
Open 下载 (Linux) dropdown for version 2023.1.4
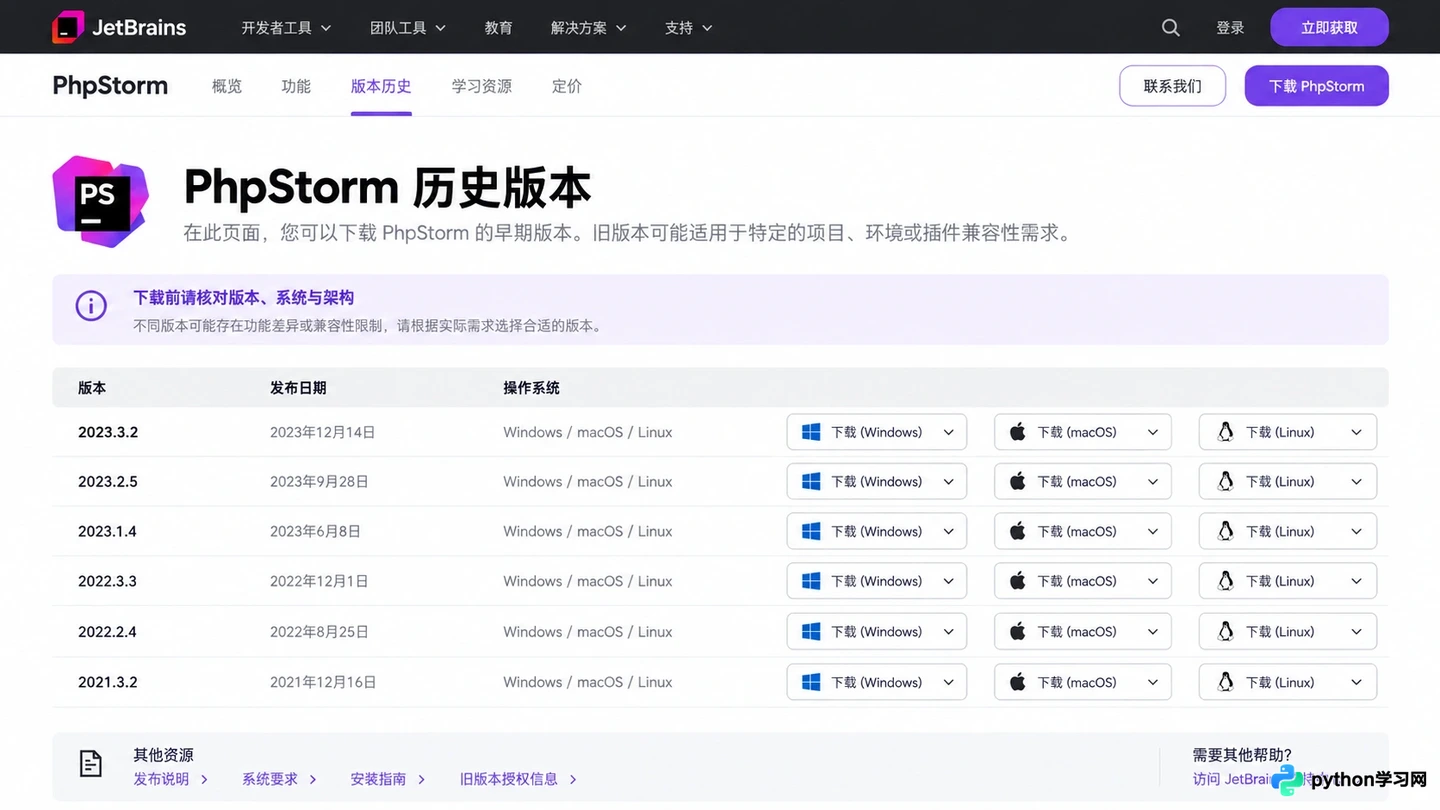tap(1288, 531)
